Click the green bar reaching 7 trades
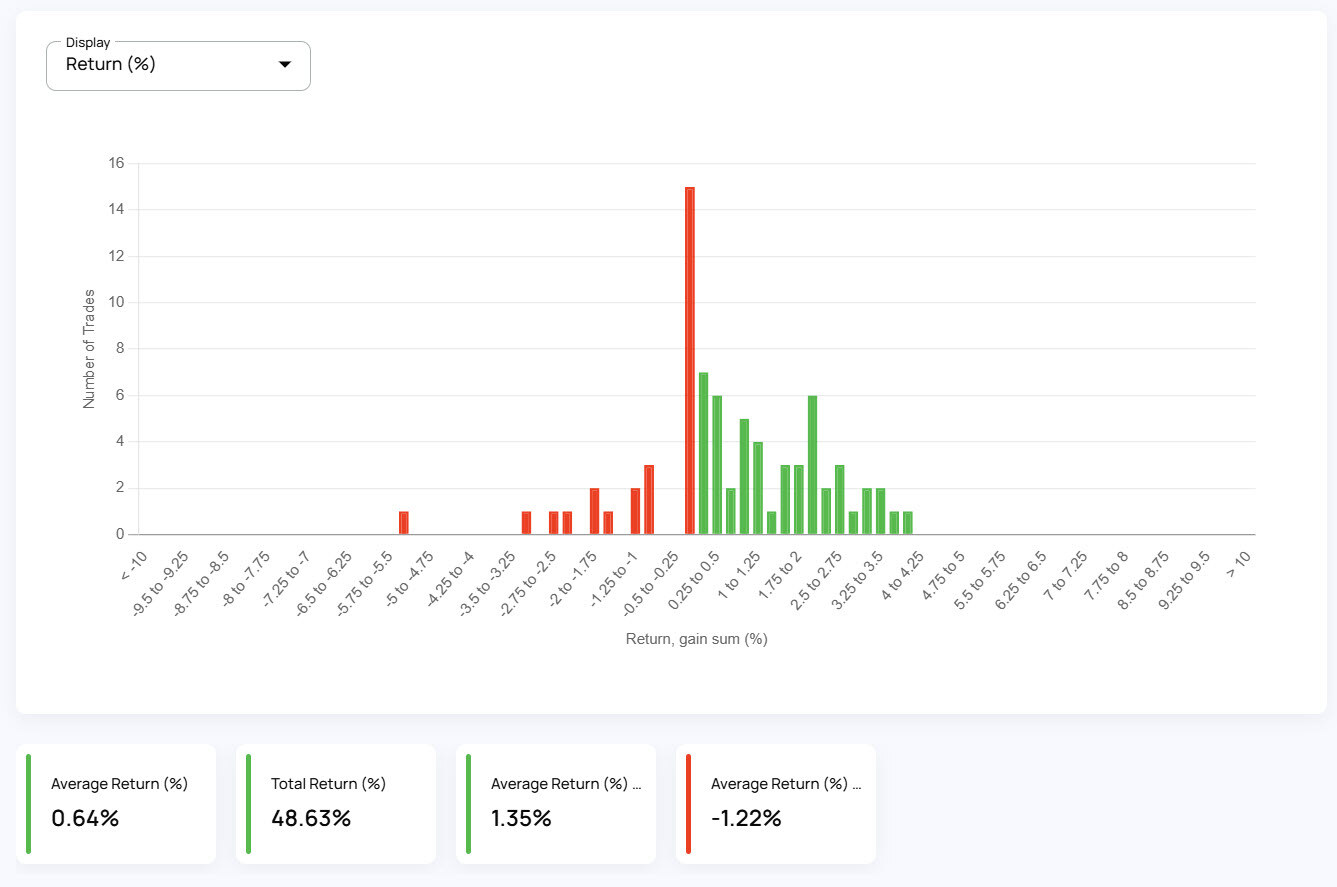1337x887 pixels. click(x=703, y=454)
